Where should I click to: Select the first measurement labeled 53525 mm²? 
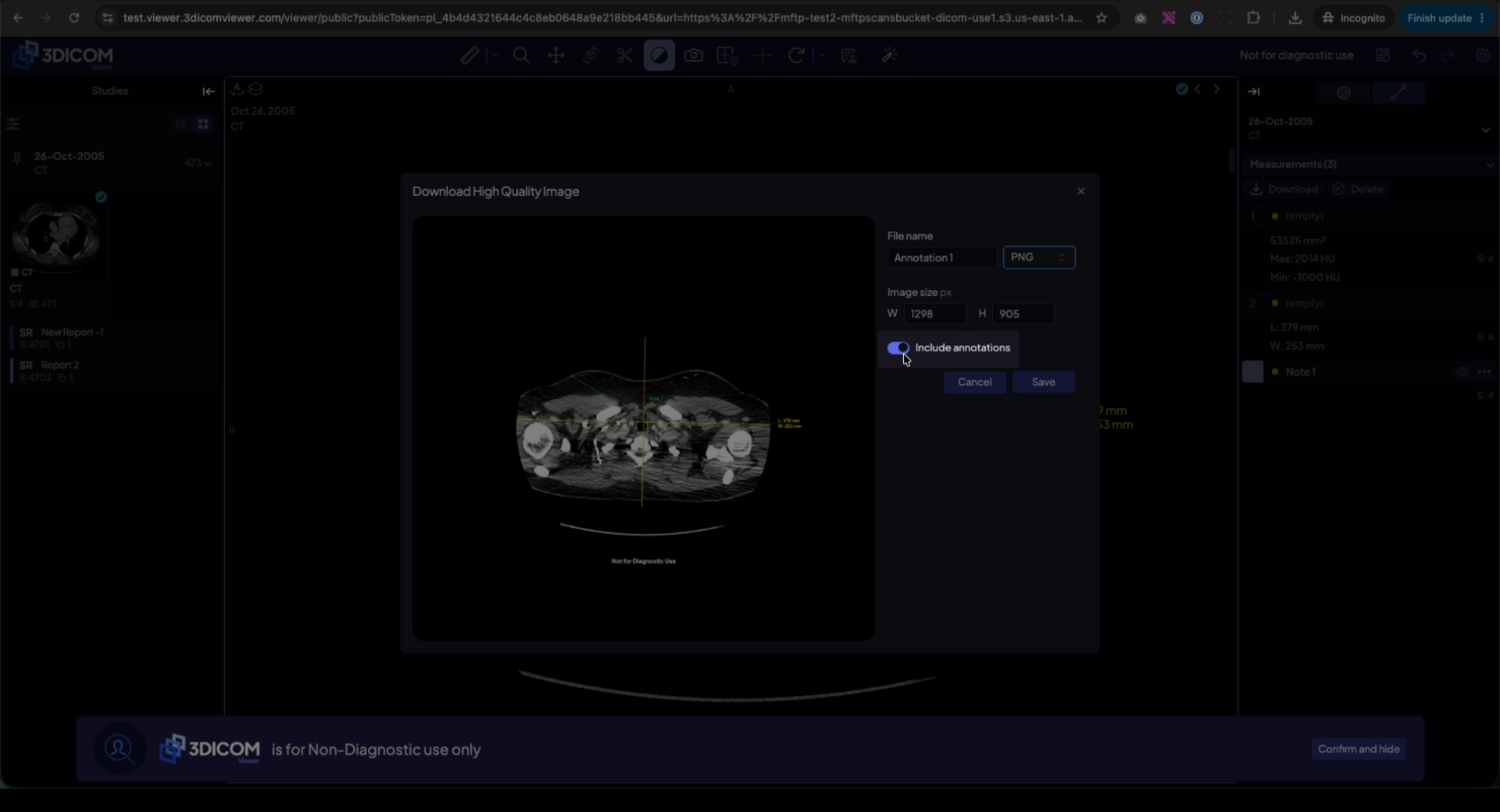pyautogui.click(x=1371, y=246)
